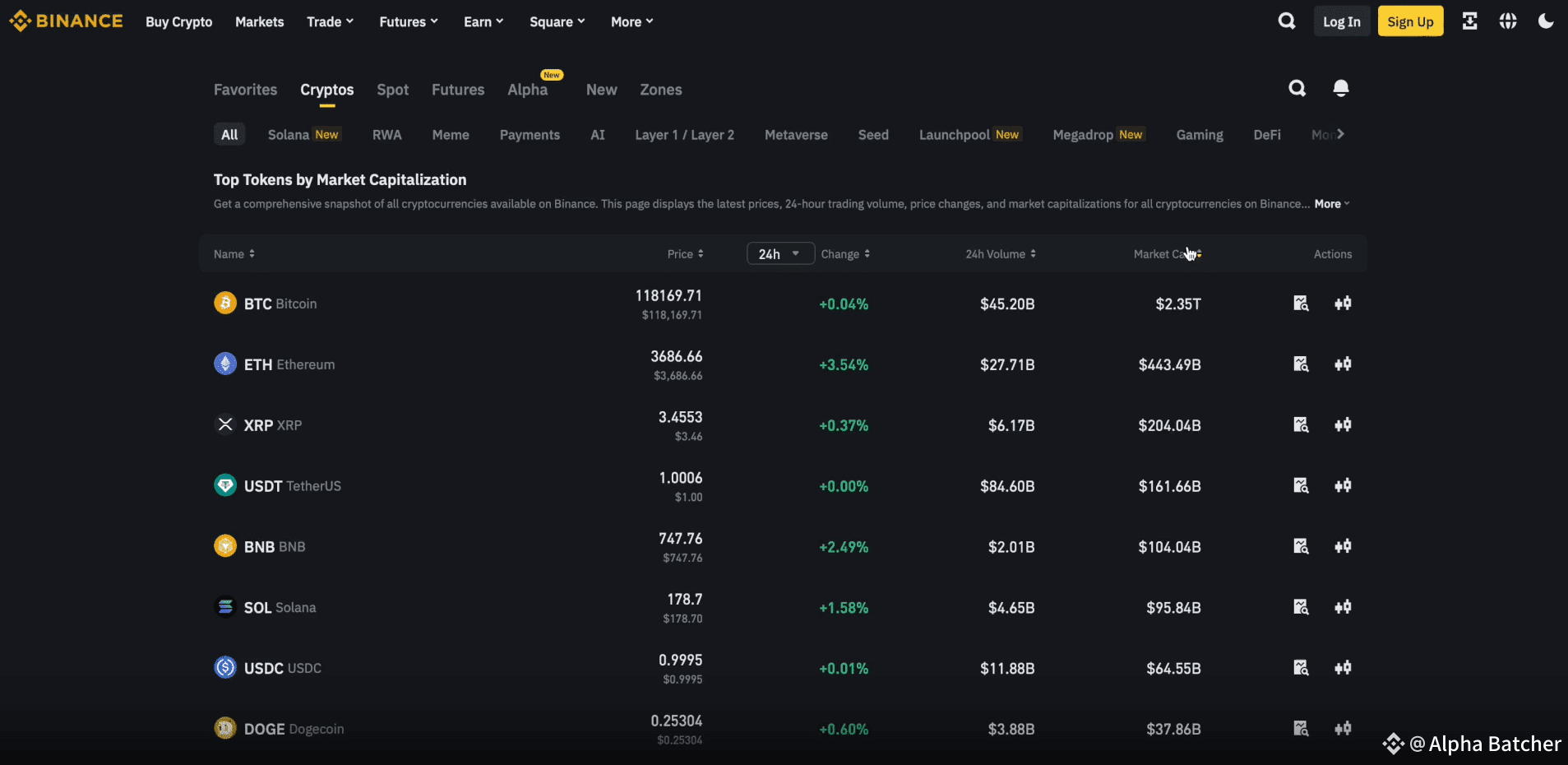Select the All category filter
Viewport: 1568px width, 765px height.
[229, 135]
